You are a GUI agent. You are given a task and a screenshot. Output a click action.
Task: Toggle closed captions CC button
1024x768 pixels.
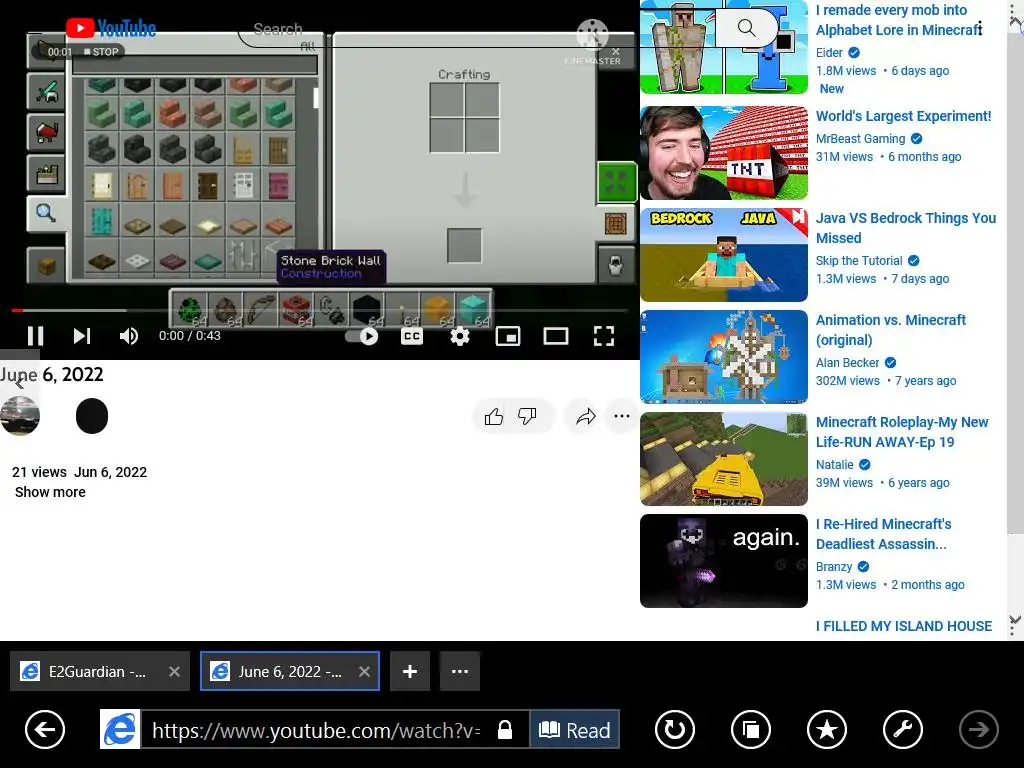pos(411,336)
